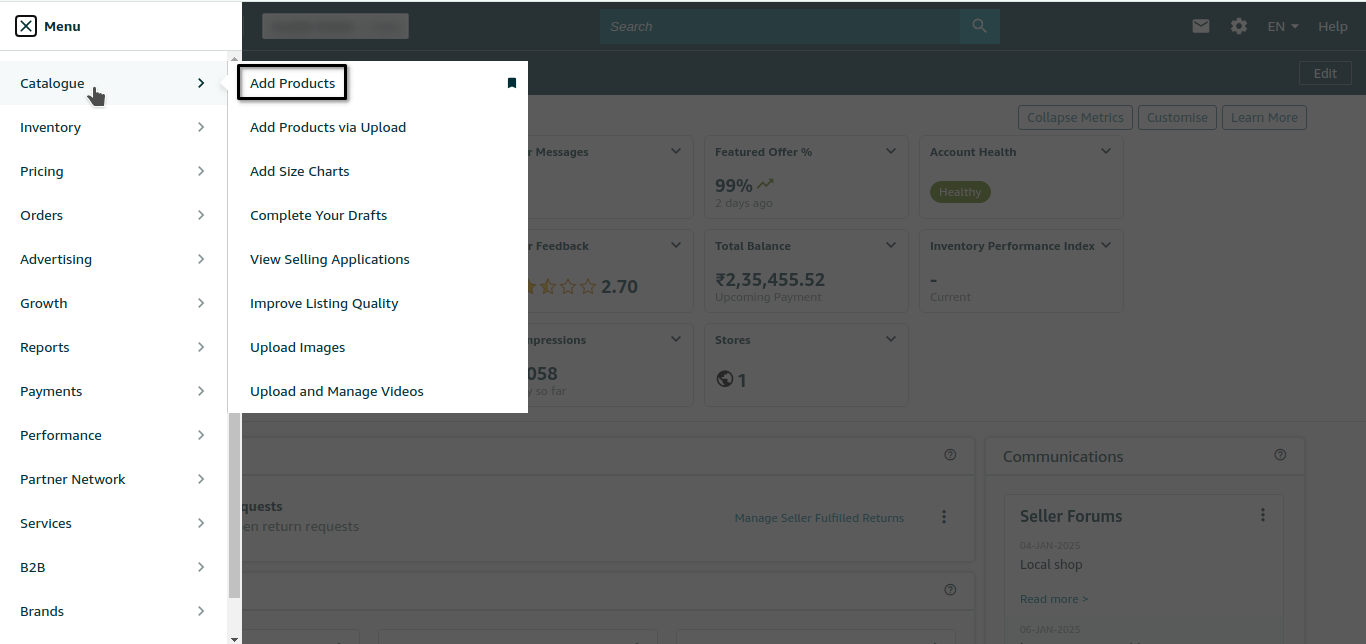This screenshot has width=1366, height=644.
Task: Expand the Payments menu chevron
Action: click(x=201, y=391)
